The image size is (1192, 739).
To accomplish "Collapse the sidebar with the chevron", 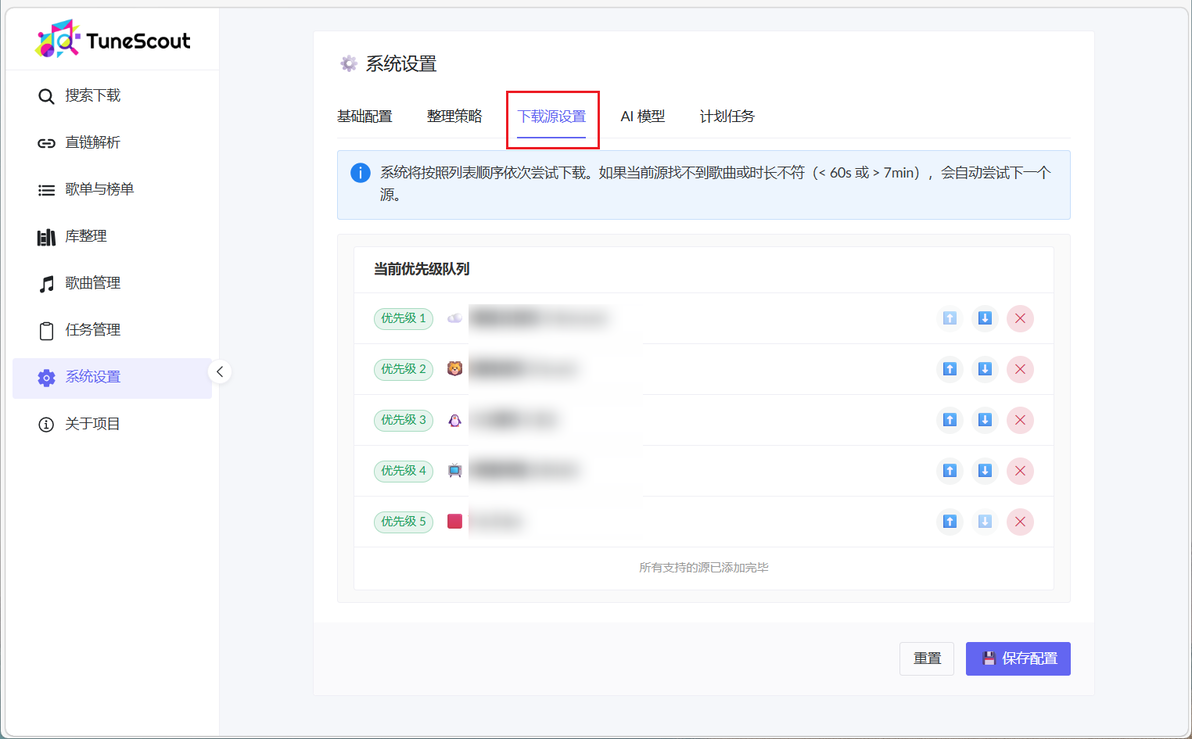I will pyautogui.click(x=220, y=372).
